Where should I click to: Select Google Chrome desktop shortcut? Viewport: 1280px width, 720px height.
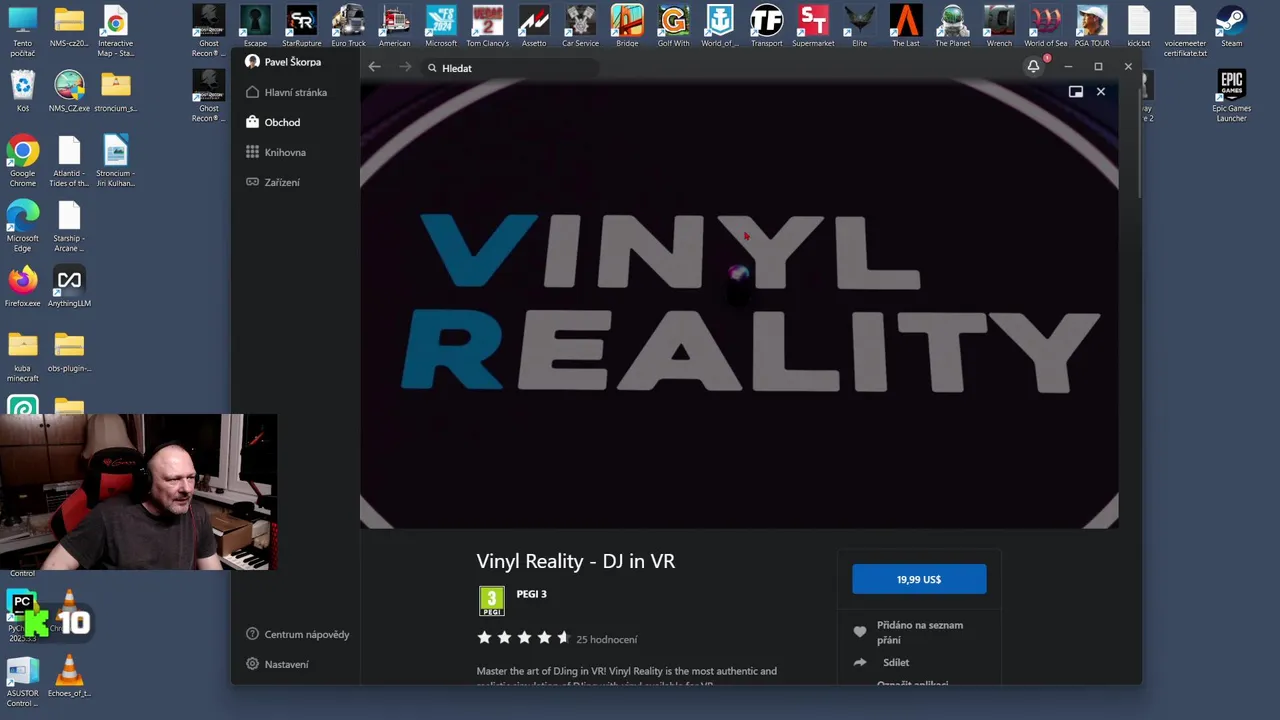click(x=22, y=162)
